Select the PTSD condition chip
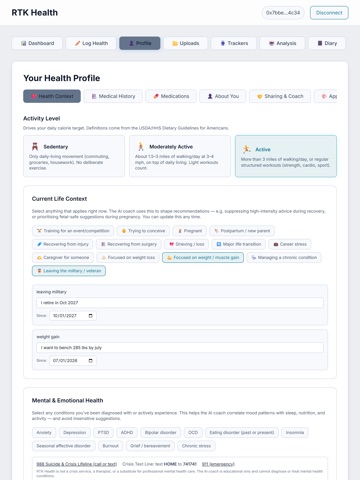 click(103, 432)
